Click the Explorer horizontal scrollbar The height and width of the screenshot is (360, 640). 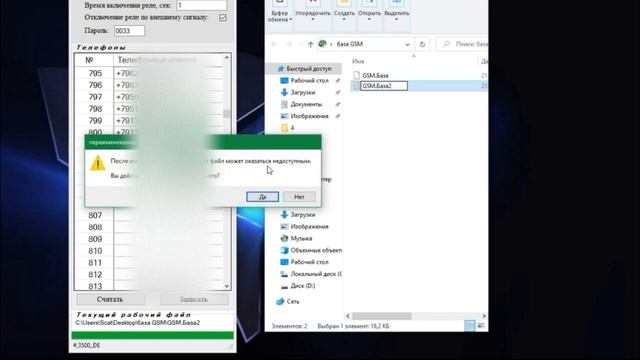pyautogui.click(x=382, y=316)
